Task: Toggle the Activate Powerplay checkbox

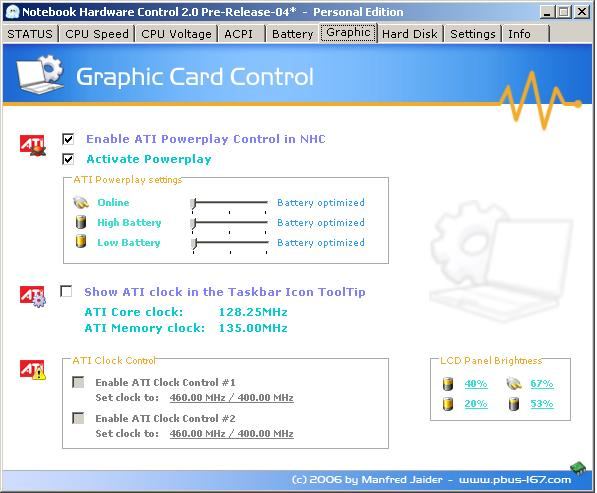Action: (x=68, y=159)
